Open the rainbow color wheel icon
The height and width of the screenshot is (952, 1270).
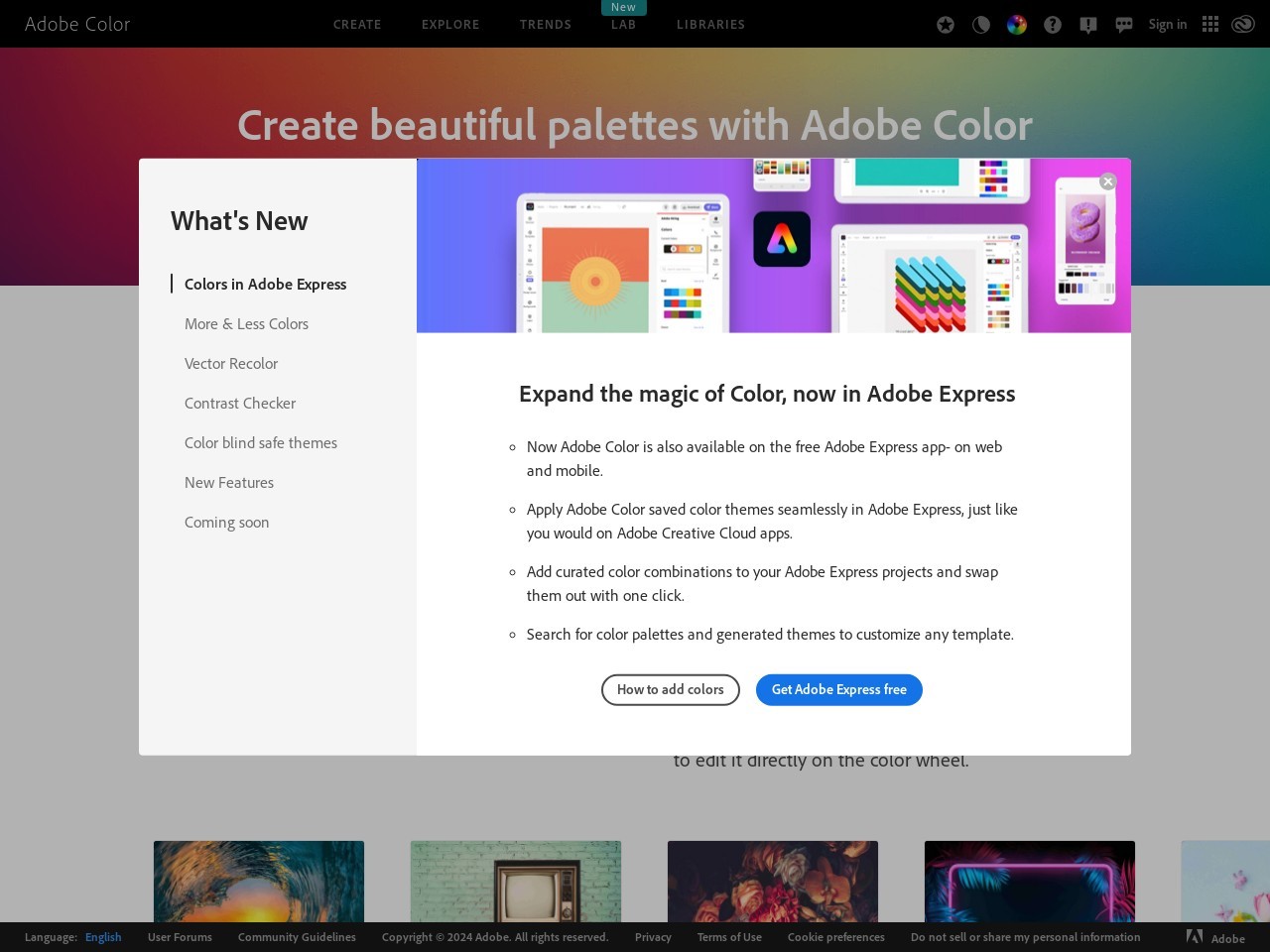(x=1017, y=25)
